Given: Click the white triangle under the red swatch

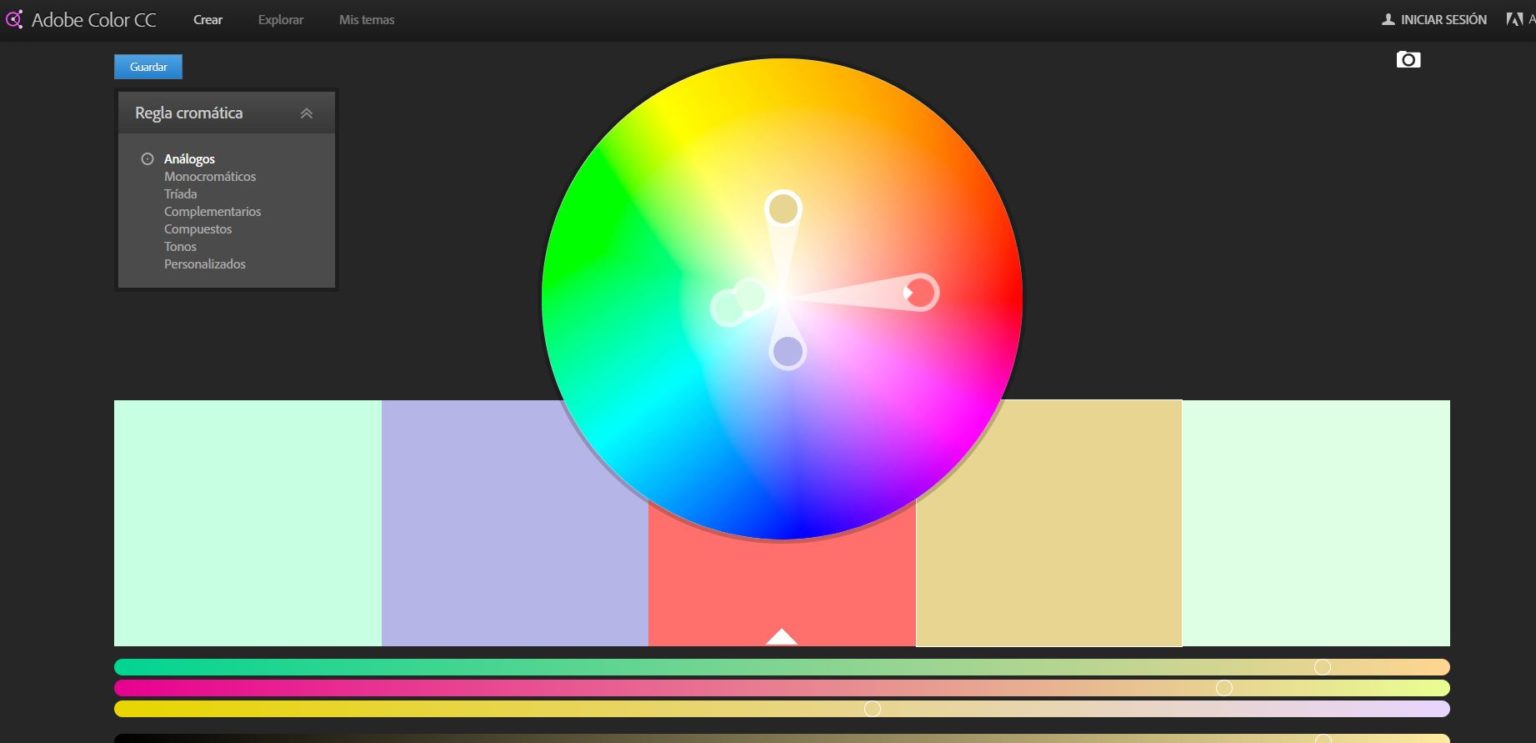Looking at the screenshot, I should pos(782,635).
